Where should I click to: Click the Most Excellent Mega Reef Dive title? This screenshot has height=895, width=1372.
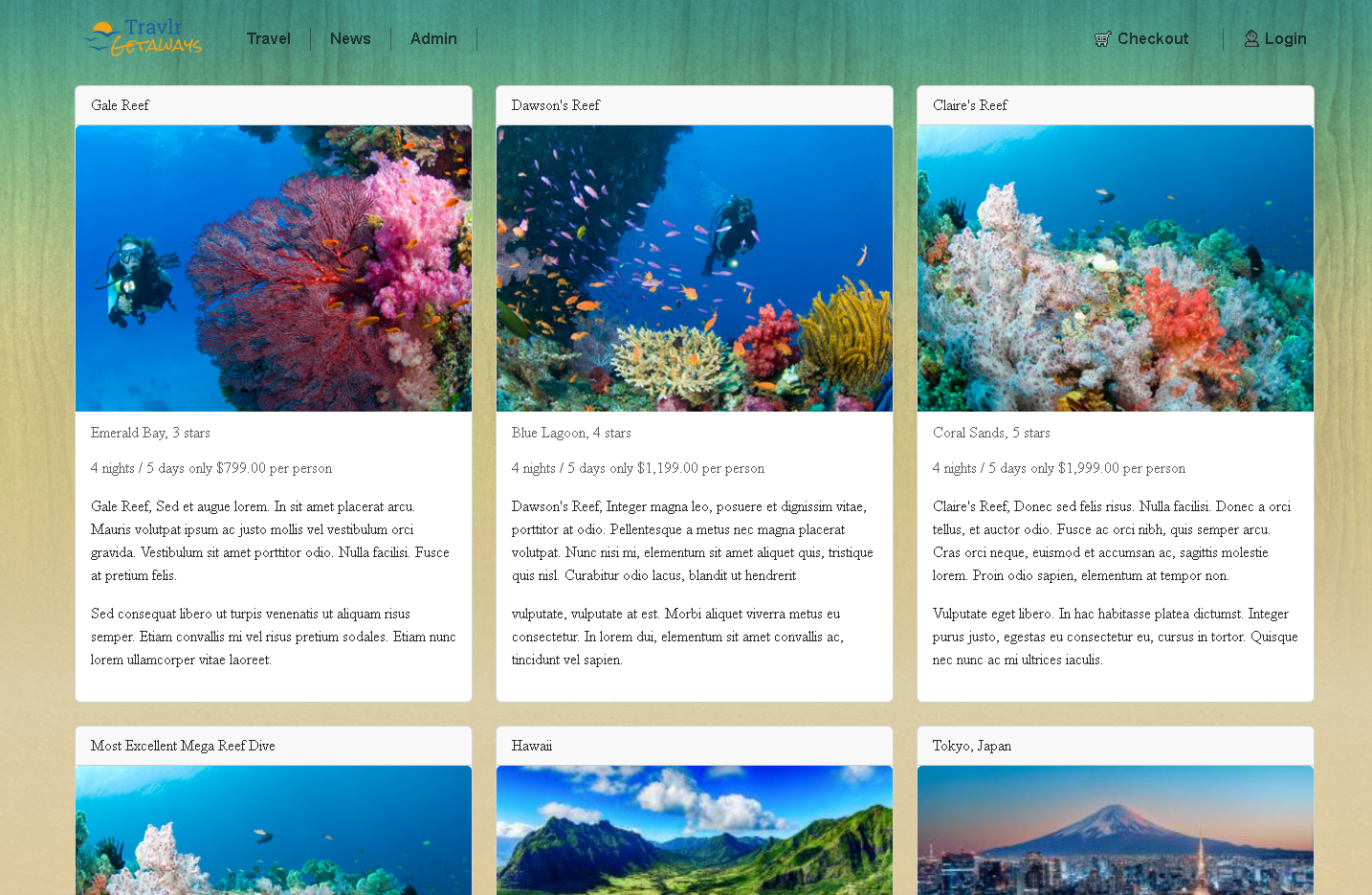(183, 746)
